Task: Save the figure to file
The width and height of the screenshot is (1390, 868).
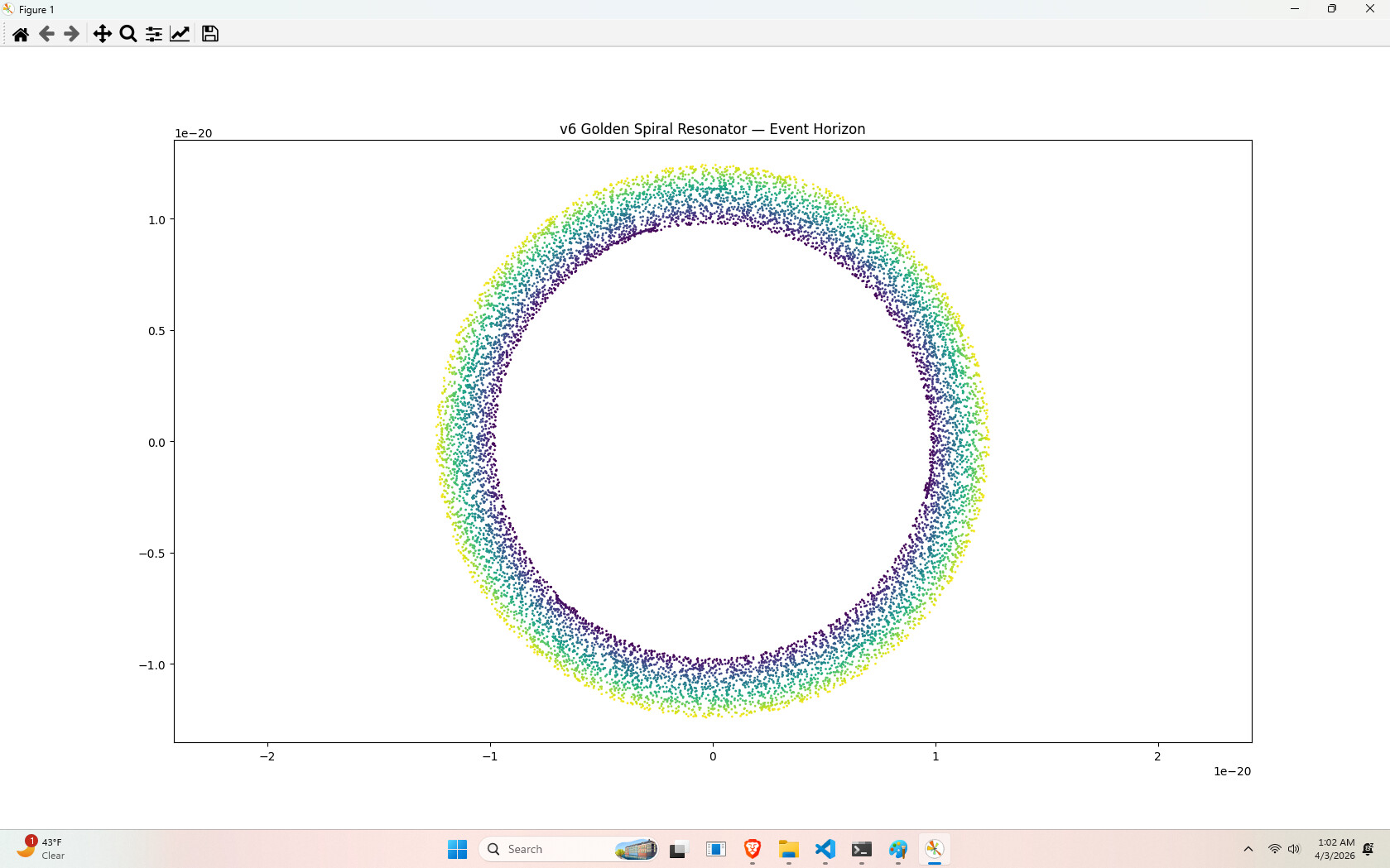Action: pyautogui.click(x=210, y=34)
